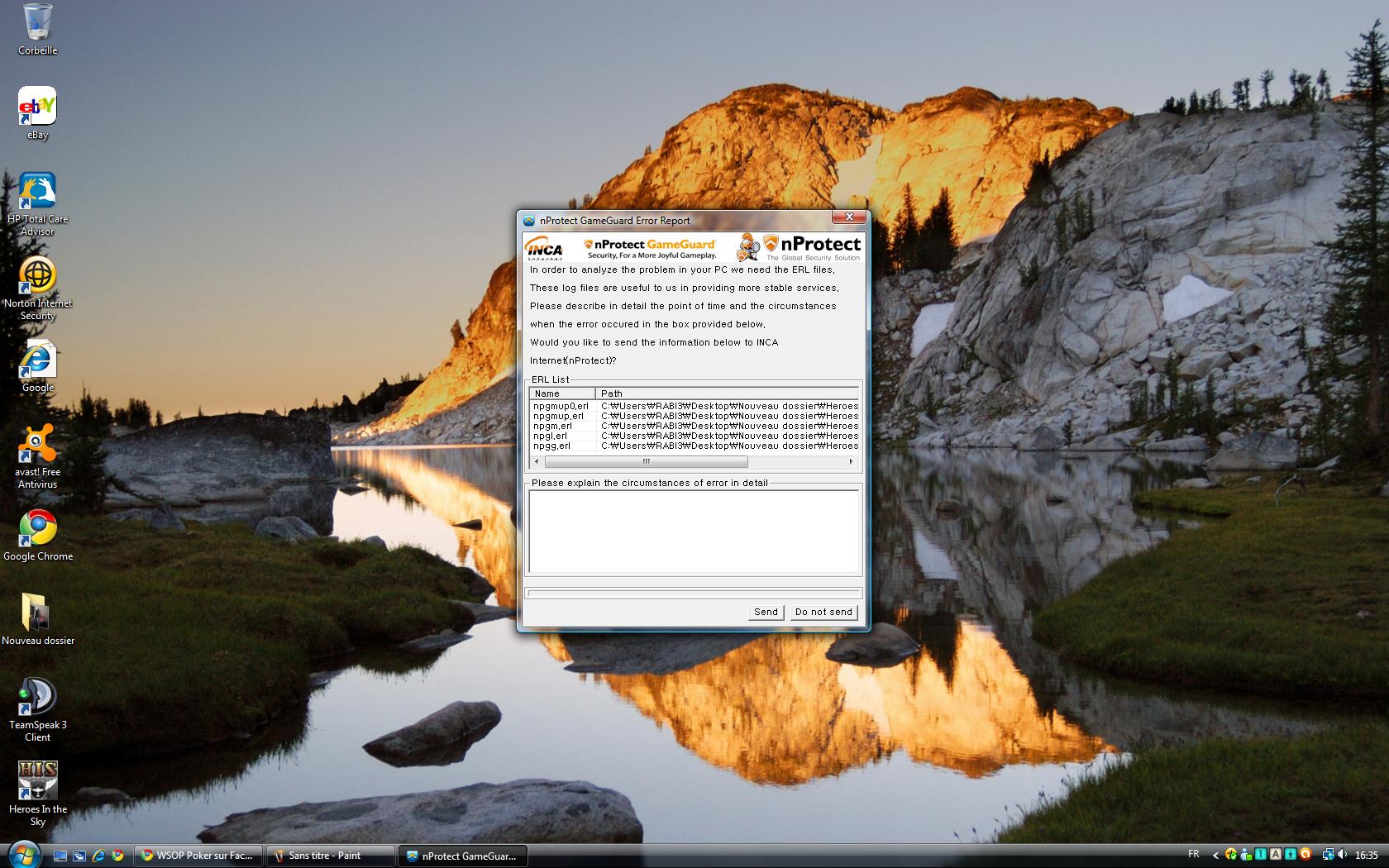This screenshot has height=868, width=1389.
Task: Select the npgmup0.erl row
Action: coord(694,406)
